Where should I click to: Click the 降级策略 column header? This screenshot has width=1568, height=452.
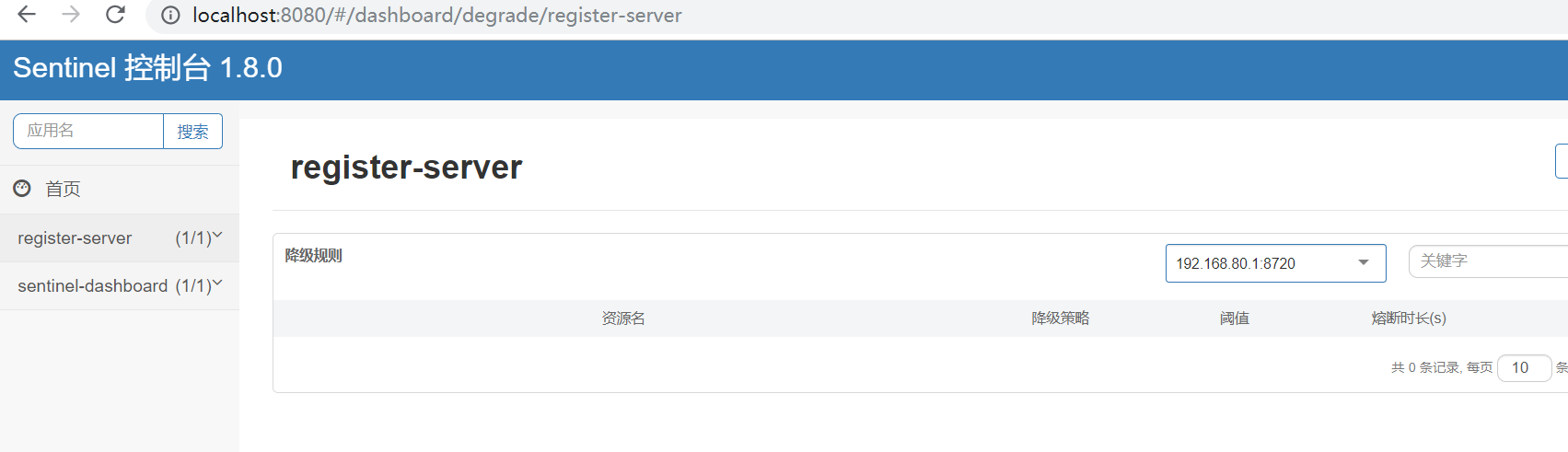point(1061,319)
